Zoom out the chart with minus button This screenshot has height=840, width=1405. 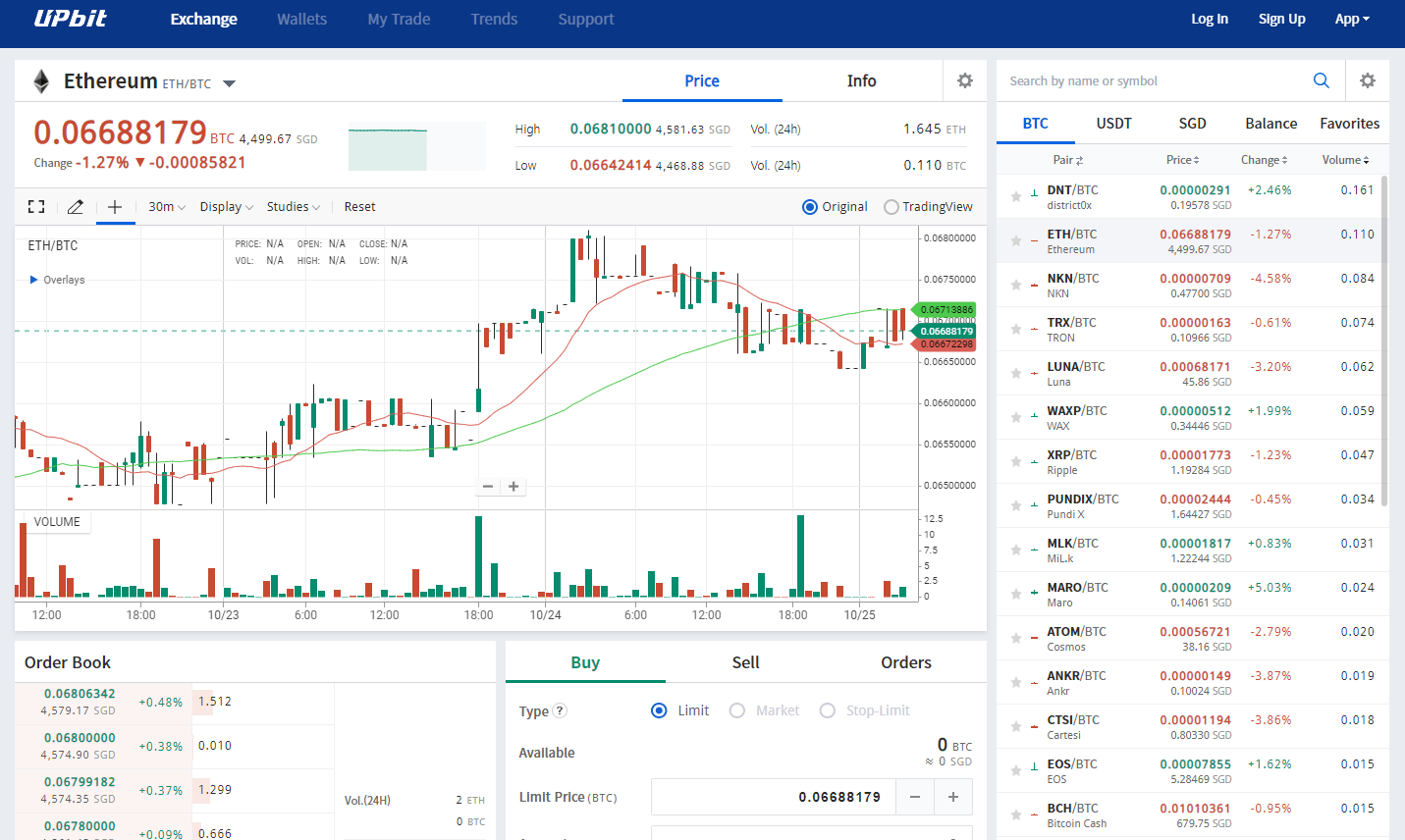(x=488, y=487)
